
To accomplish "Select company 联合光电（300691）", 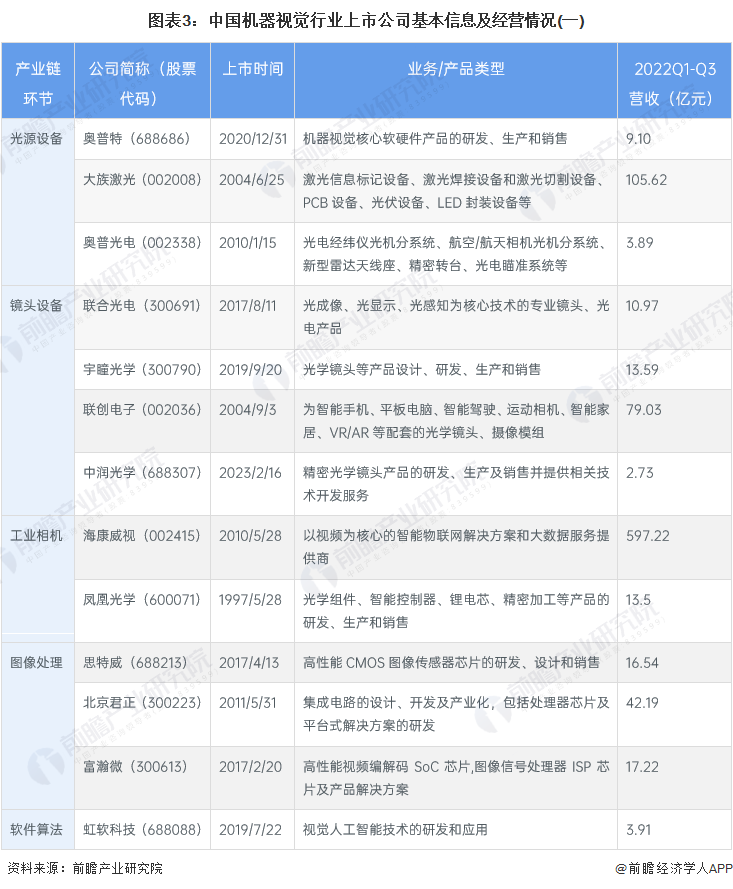I will pyautogui.click(x=142, y=306).
